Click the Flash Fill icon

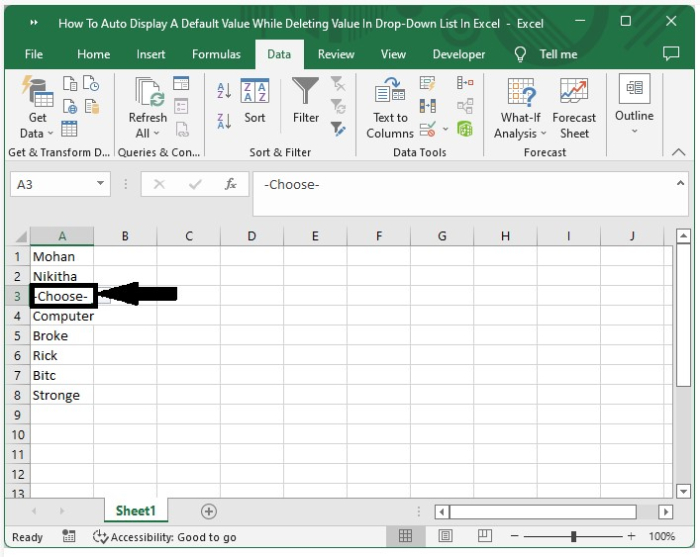pos(428,83)
